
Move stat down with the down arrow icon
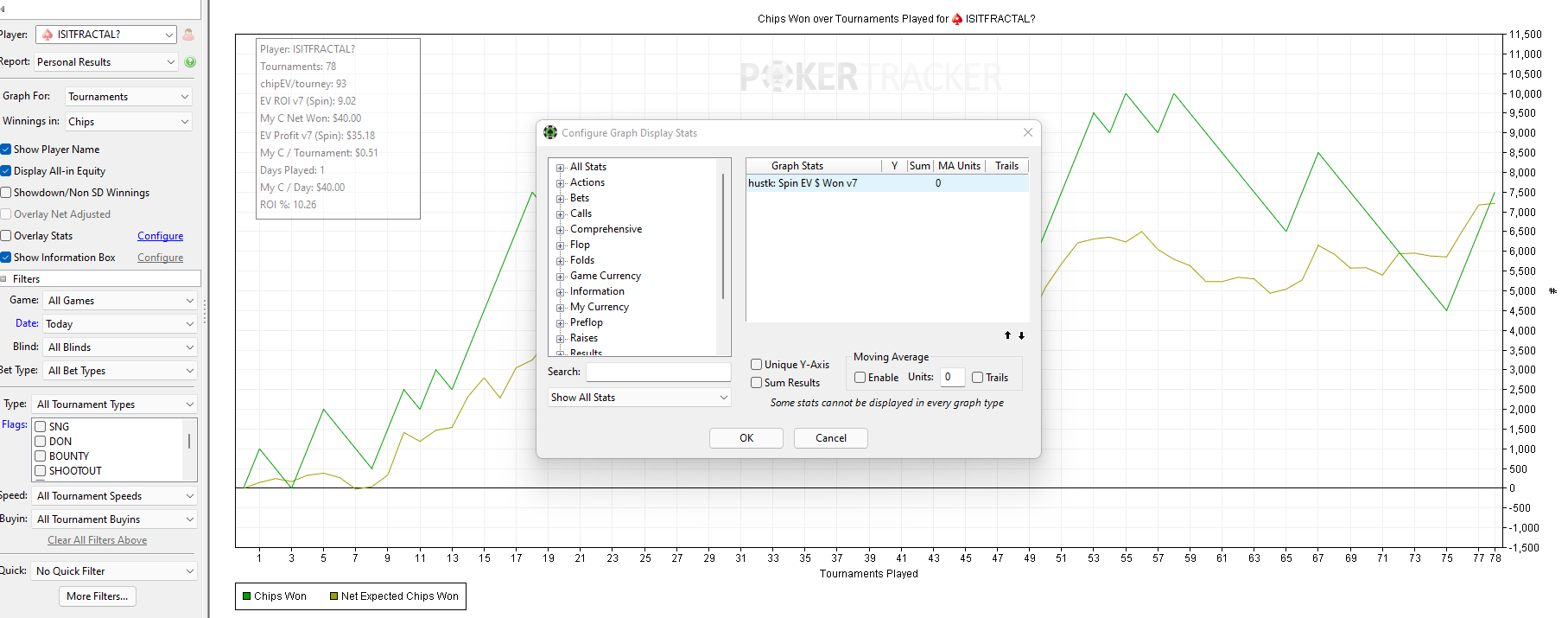(1021, 335)
